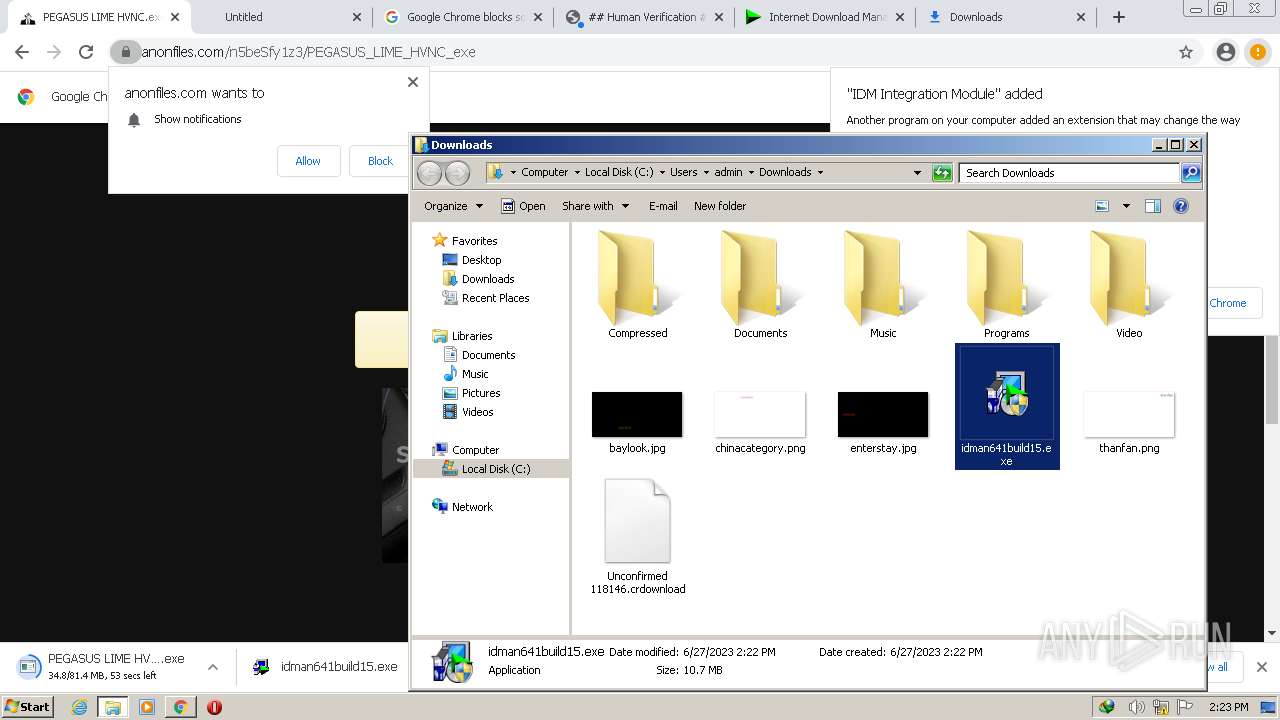This screenshot has width=1280, height=720.
Task: Click the taskbar clock 2:23 PM
Action: point(1229,707)
